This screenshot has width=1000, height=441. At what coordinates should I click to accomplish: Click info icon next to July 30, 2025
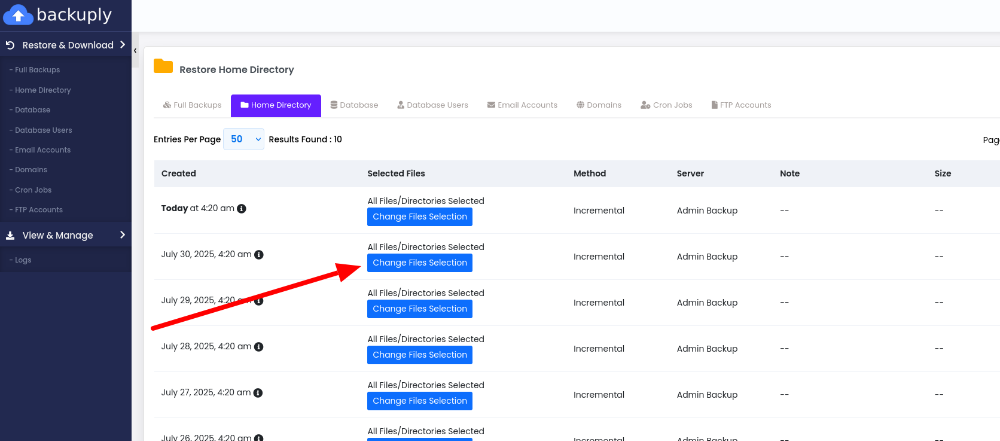coord(258,255)
